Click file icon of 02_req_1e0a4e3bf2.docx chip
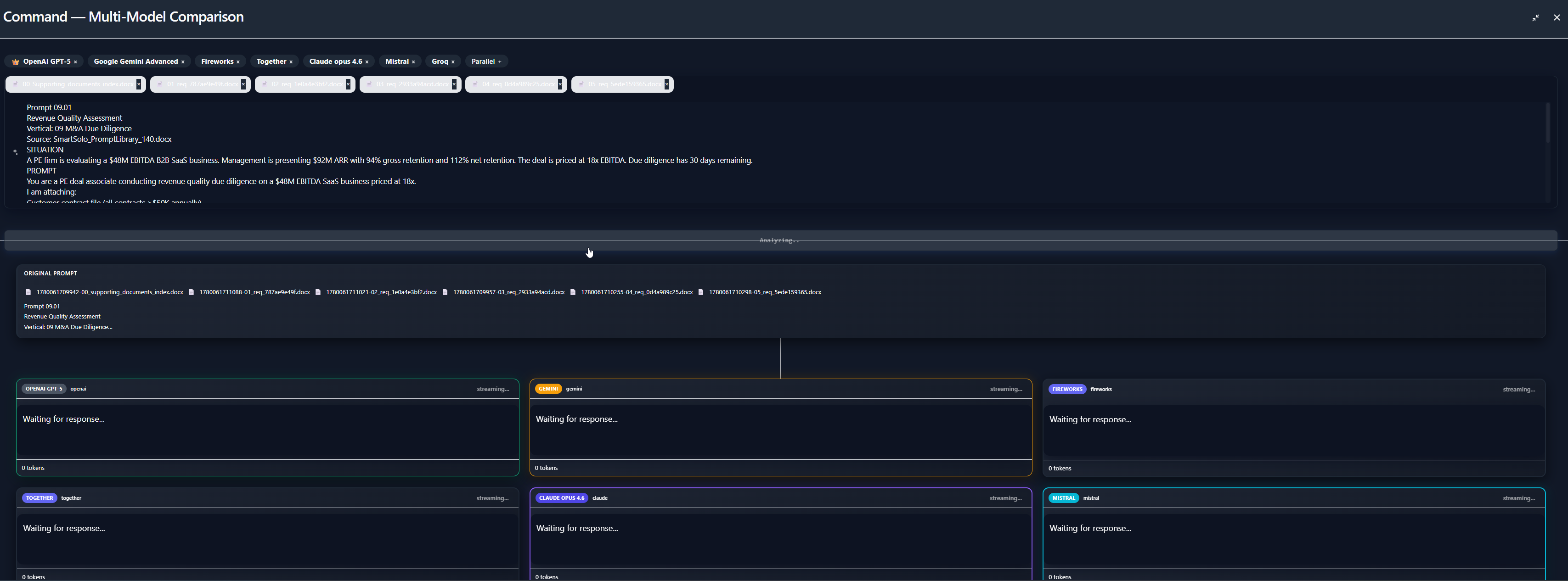Screen dimensions: 1568x581 coord(265,84)
